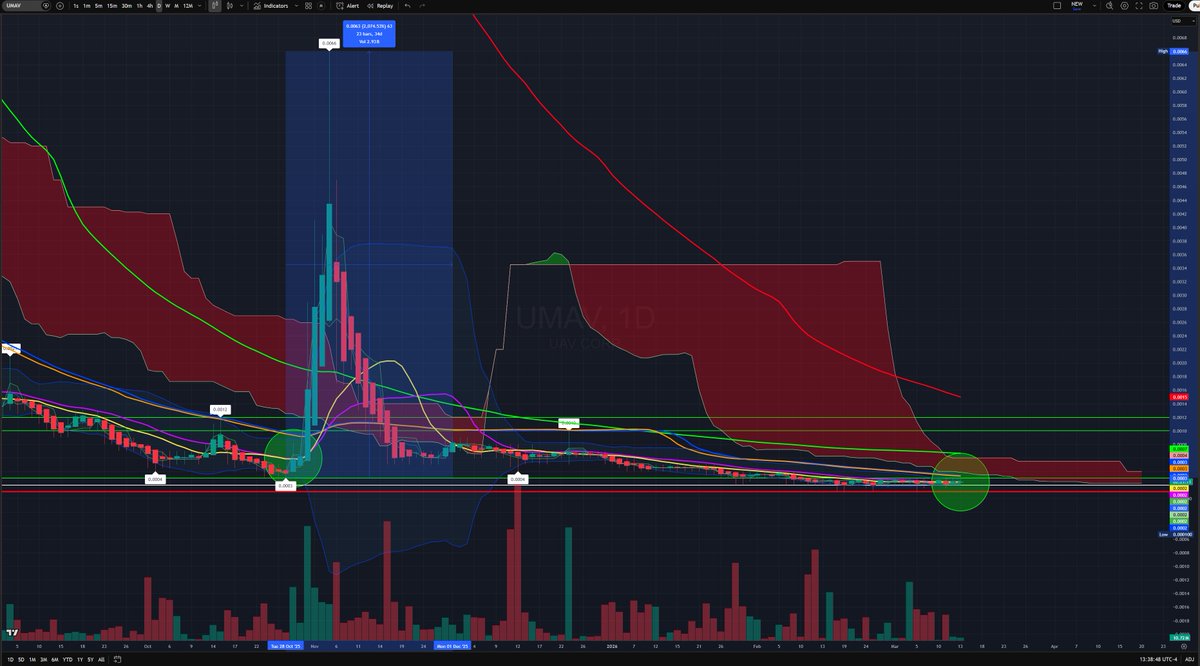1200x666 pixels.
Task: Start bar Replay mode
Action: pos(380,6)
